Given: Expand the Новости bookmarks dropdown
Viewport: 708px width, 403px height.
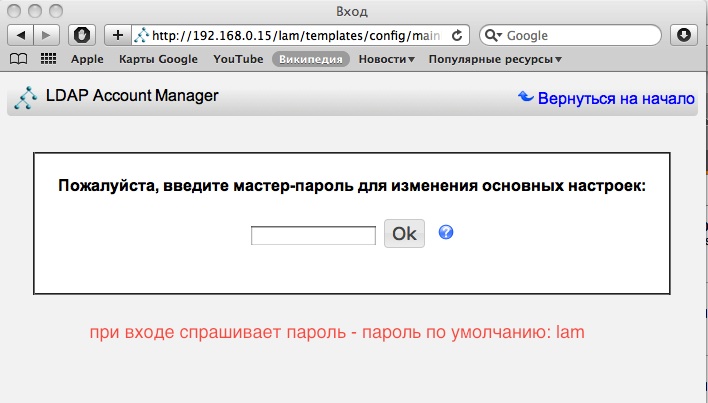Looking at the screenshot, I should pyautogui.click(x=386, y=59).
